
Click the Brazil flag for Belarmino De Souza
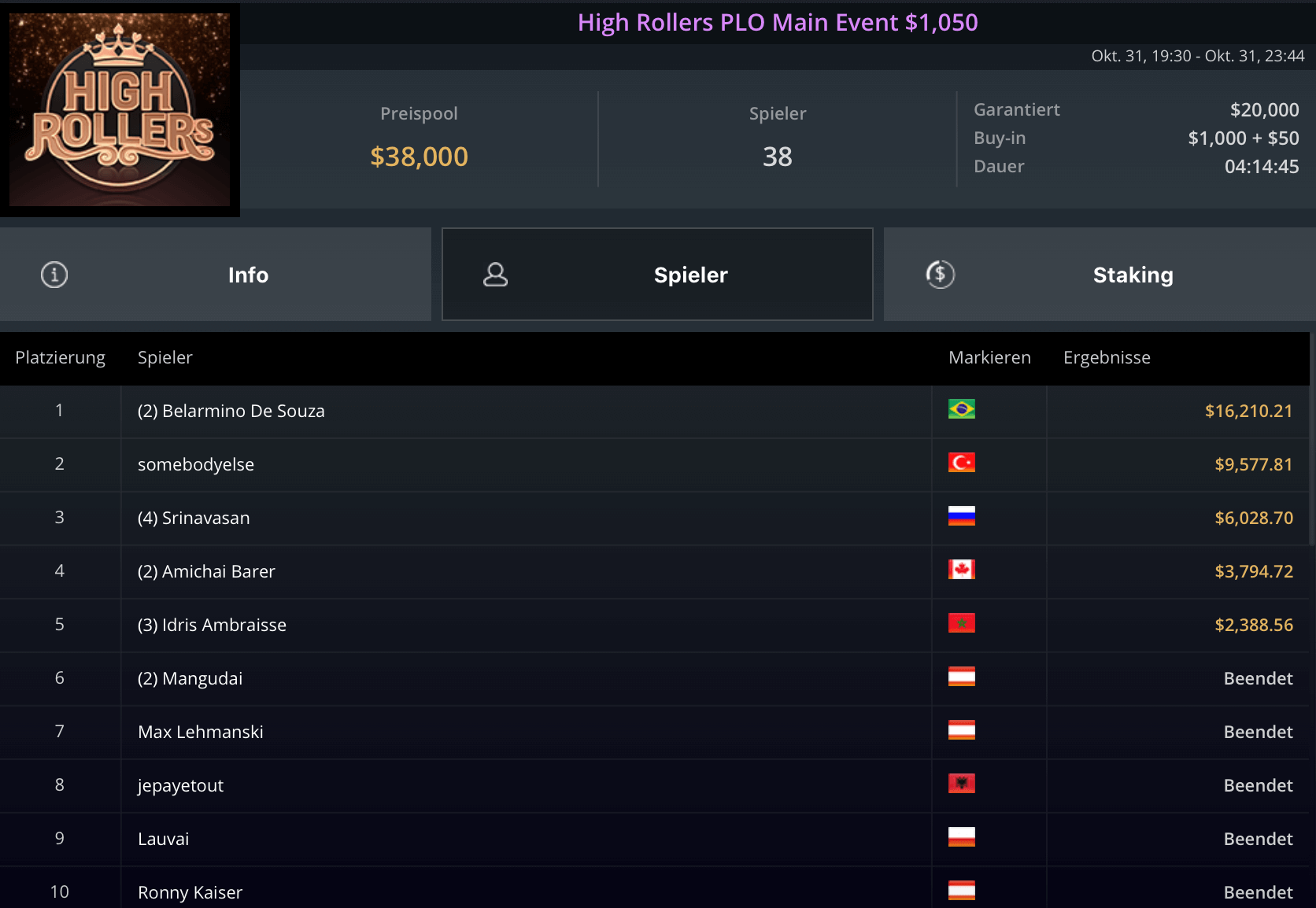coord(961,409)
